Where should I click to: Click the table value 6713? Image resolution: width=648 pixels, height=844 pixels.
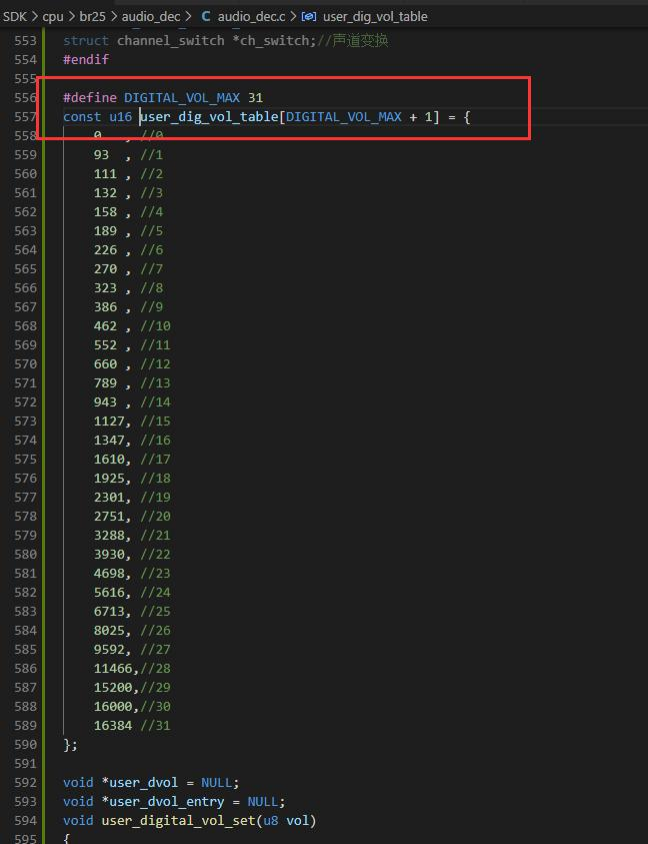[x=109, y=611]
